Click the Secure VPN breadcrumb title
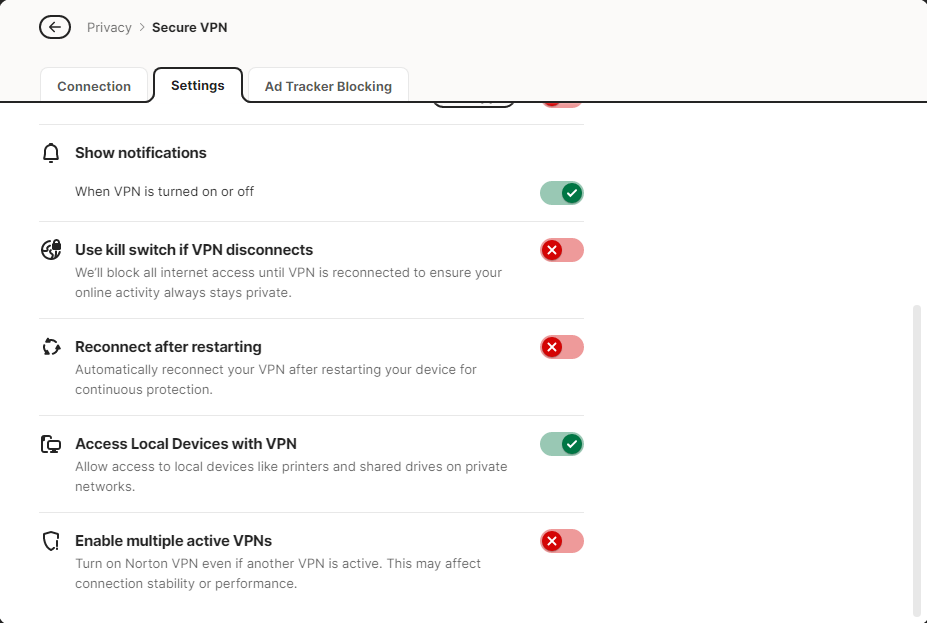This screenshot has height=623, width=927. coord(189,27)
